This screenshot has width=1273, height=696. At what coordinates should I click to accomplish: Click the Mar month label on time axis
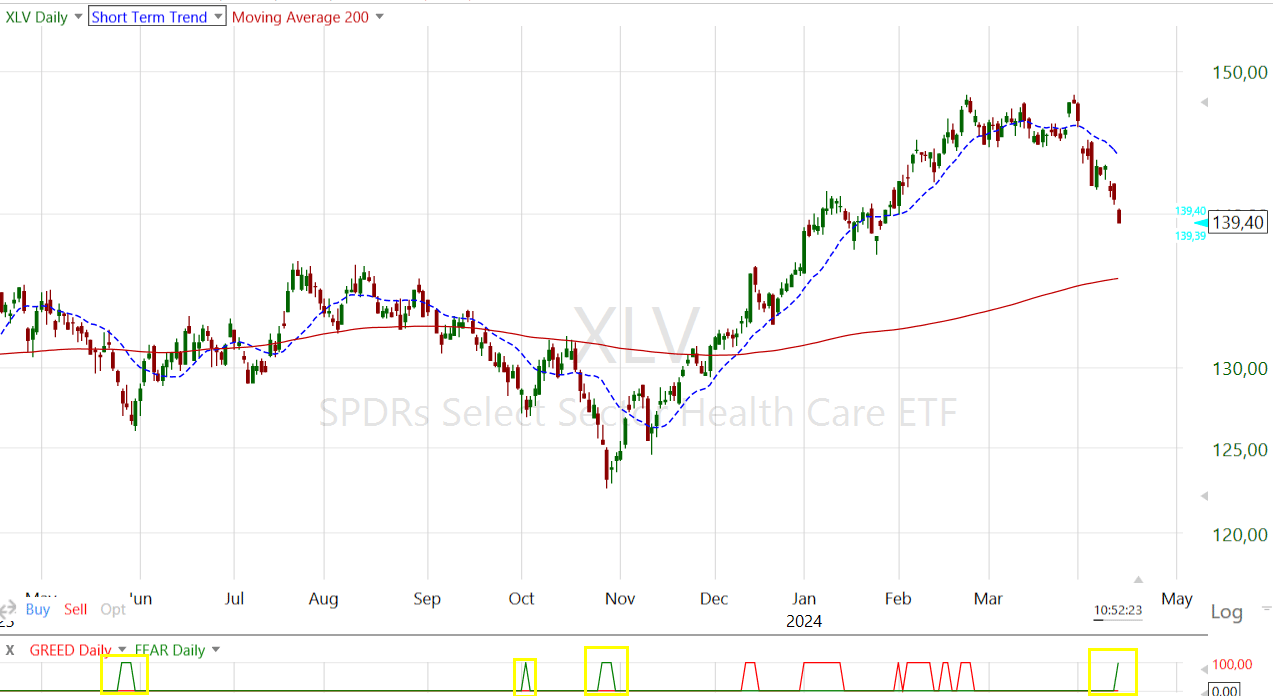pos(989,599)
